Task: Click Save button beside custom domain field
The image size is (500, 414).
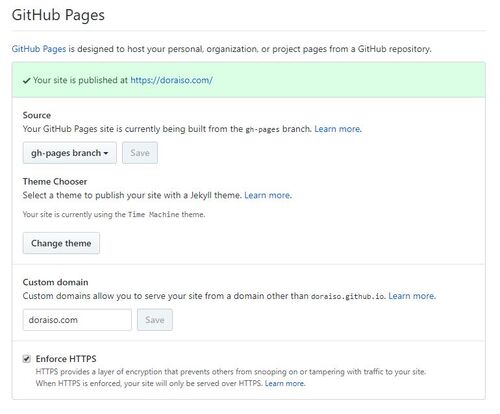Action: point(155,320)
